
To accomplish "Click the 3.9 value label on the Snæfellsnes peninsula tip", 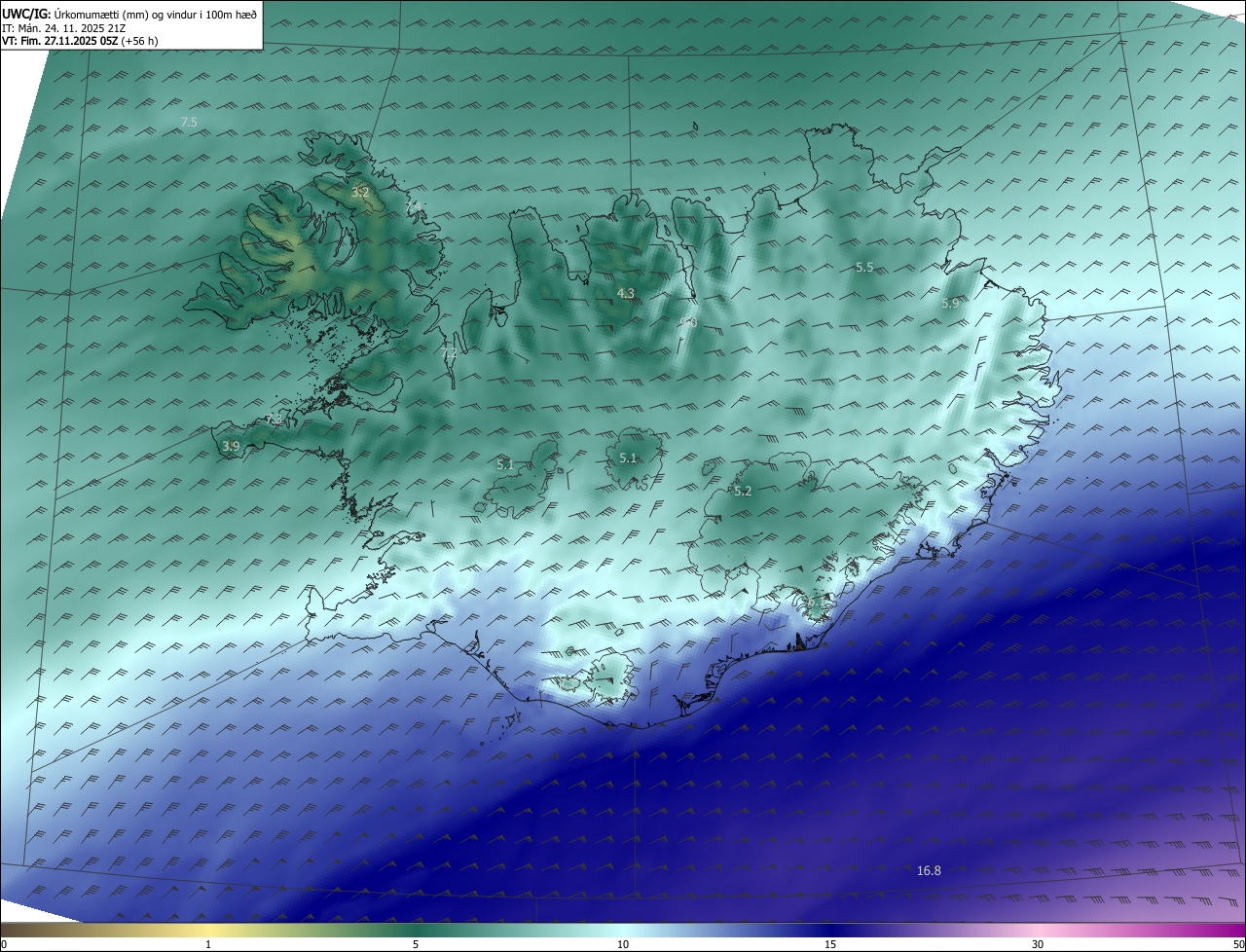I will (x=231, y=446).
